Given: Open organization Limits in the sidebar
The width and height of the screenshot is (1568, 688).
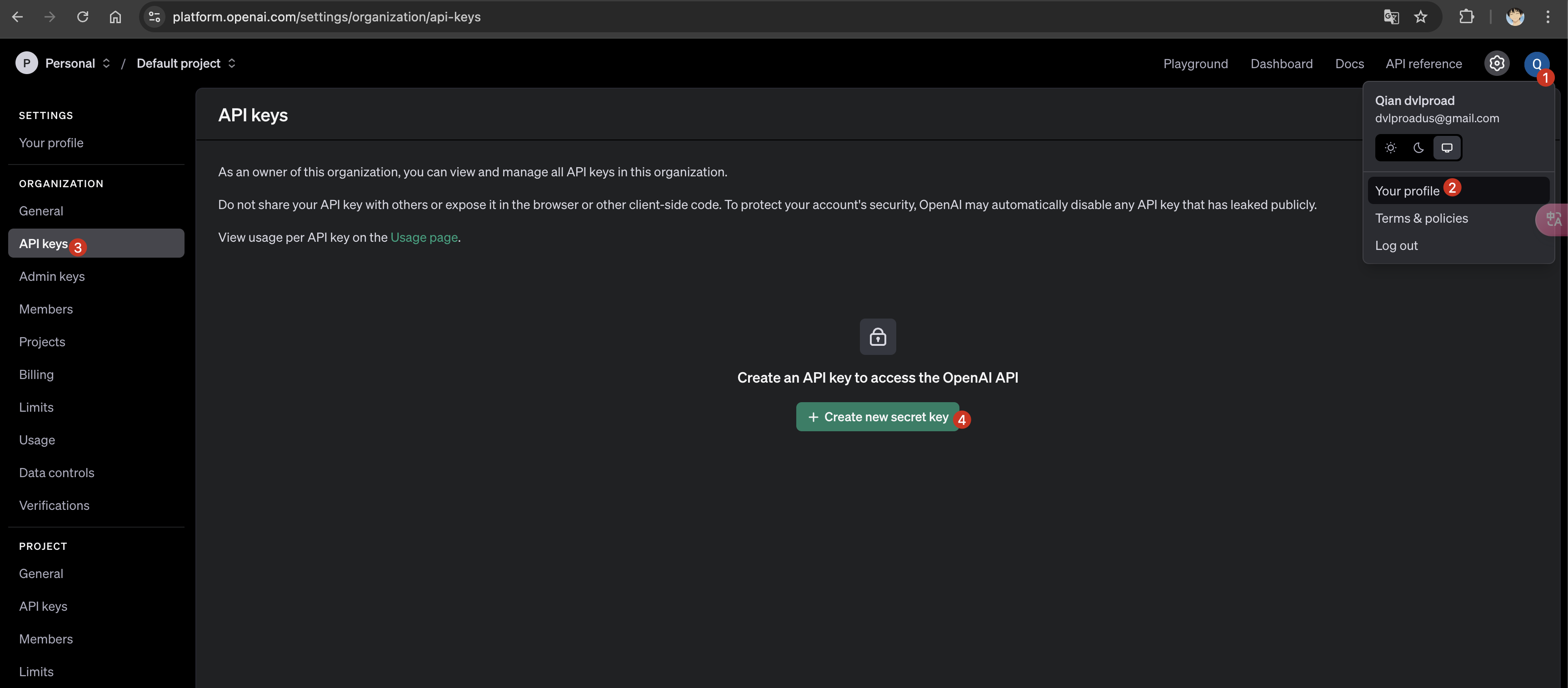Looking at the screenshot, I should (x=96, y=407).
